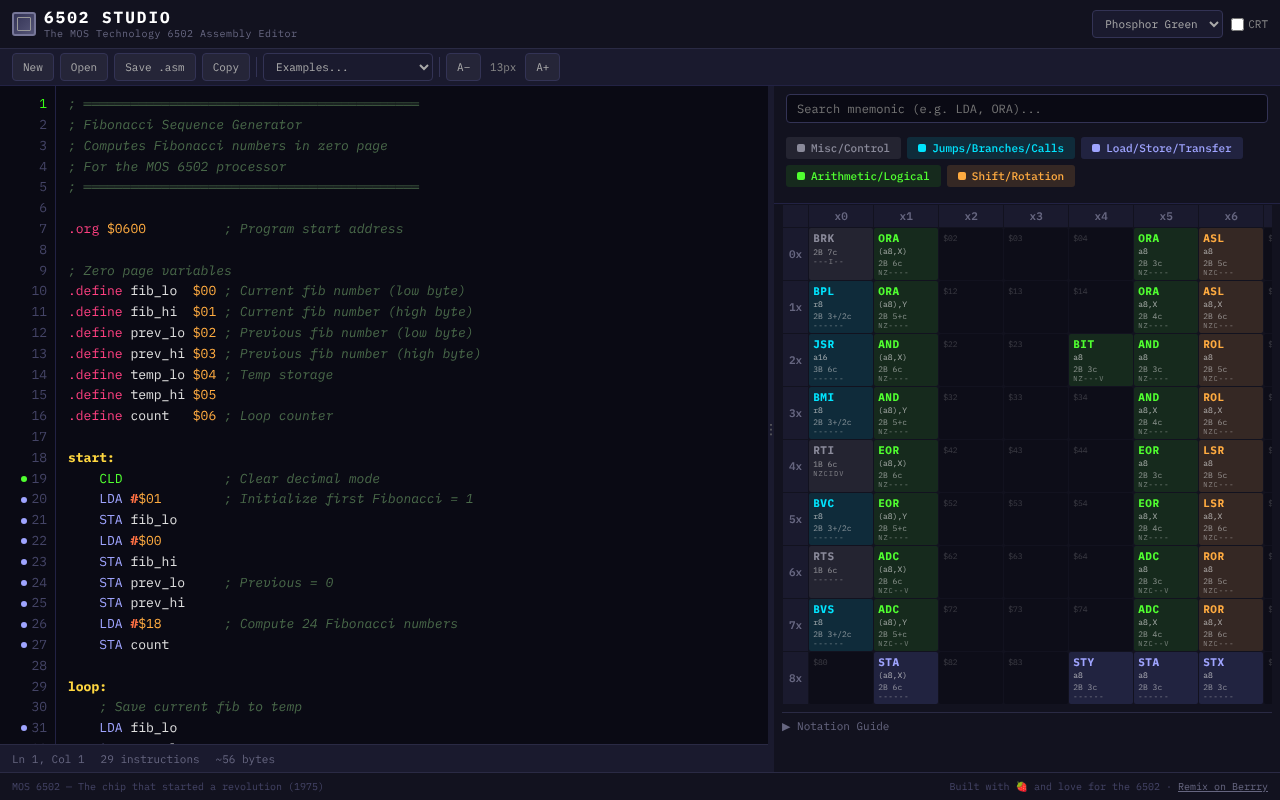Increase font size with A+ button
Viewport: 1280px width, 800px height.
tap(542, 67)
